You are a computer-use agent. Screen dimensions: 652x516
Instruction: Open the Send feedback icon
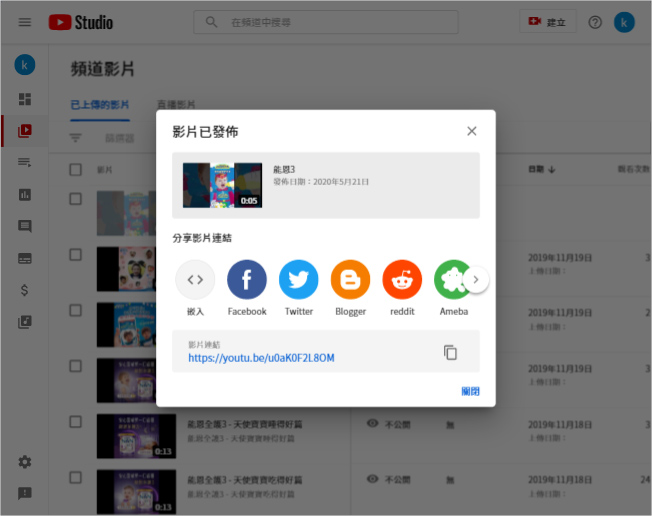(x=25, y=493)
